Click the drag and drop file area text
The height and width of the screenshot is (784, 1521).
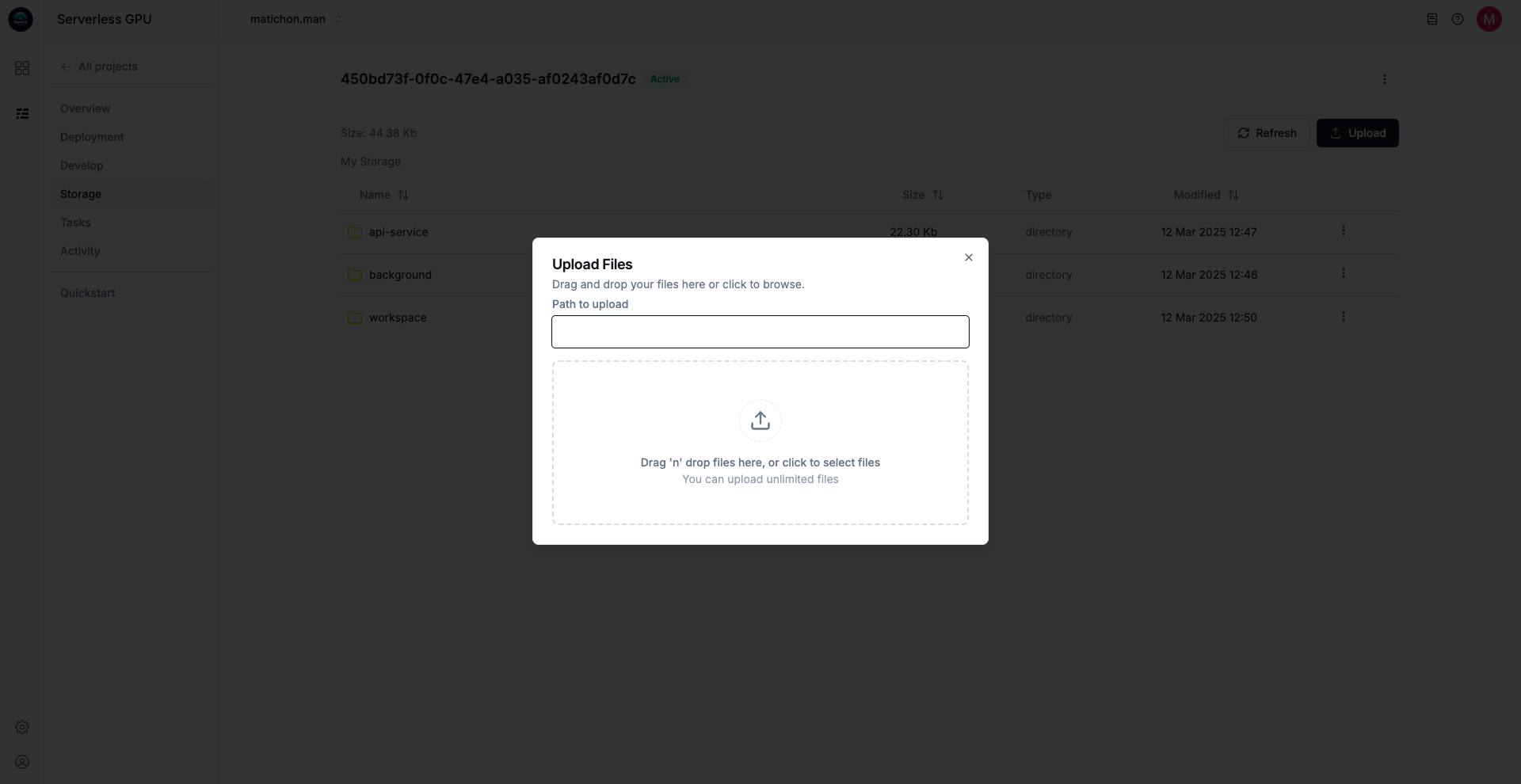coord(760,462)
